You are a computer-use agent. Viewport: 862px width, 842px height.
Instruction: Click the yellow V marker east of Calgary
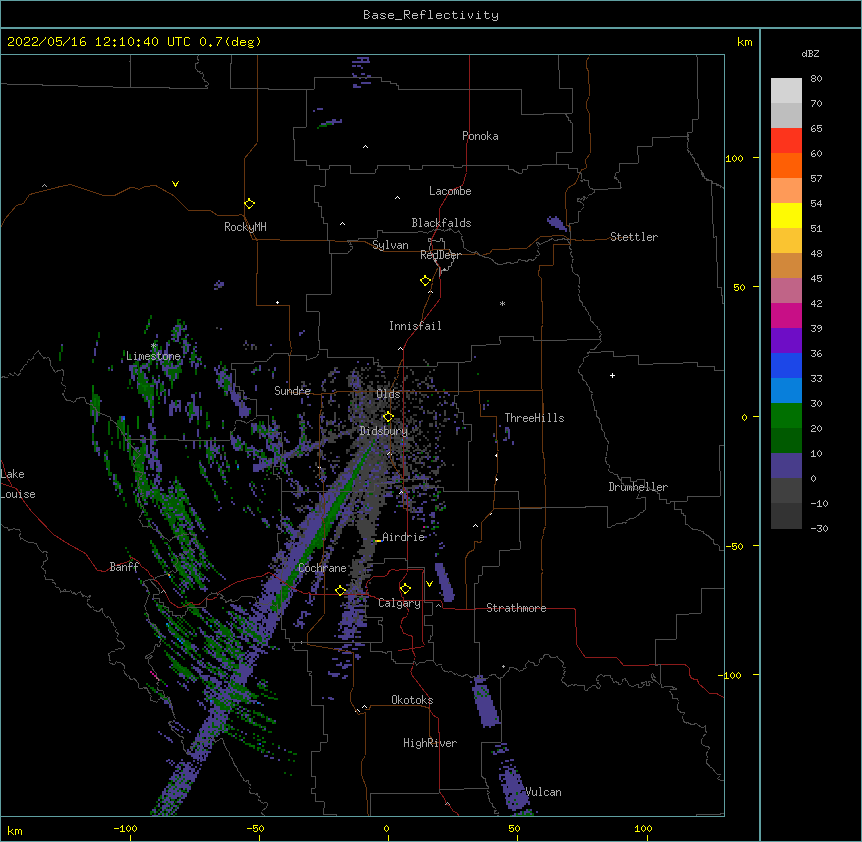429,584
